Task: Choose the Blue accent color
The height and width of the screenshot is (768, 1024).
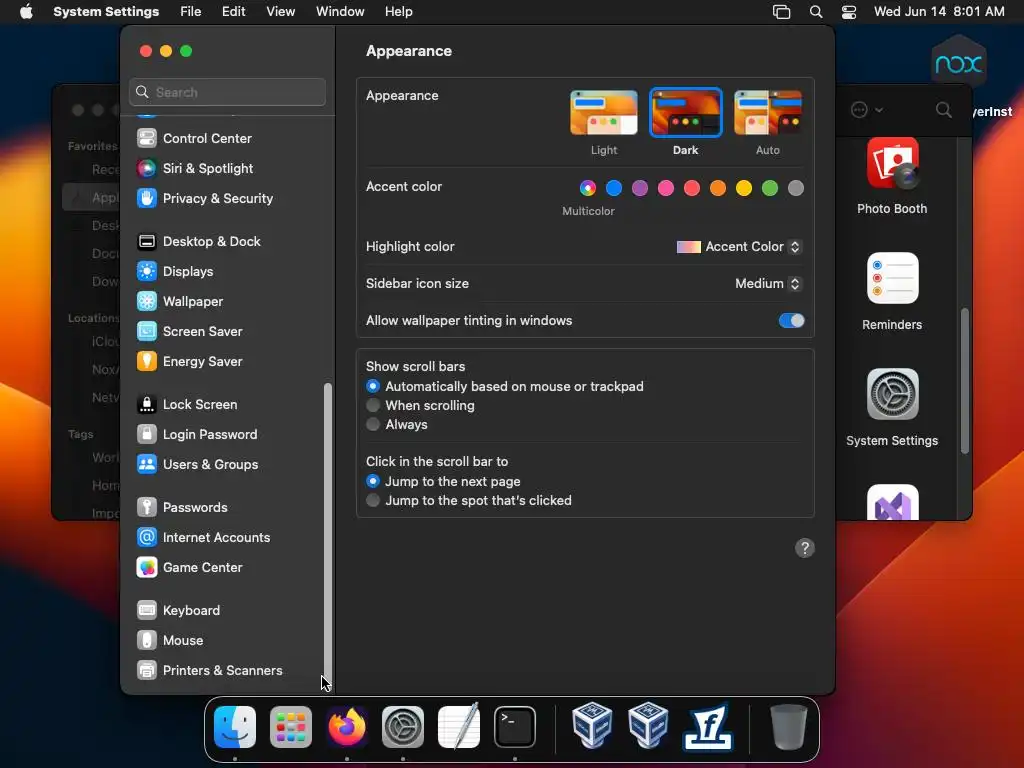Action: click(x=614, y=188)
